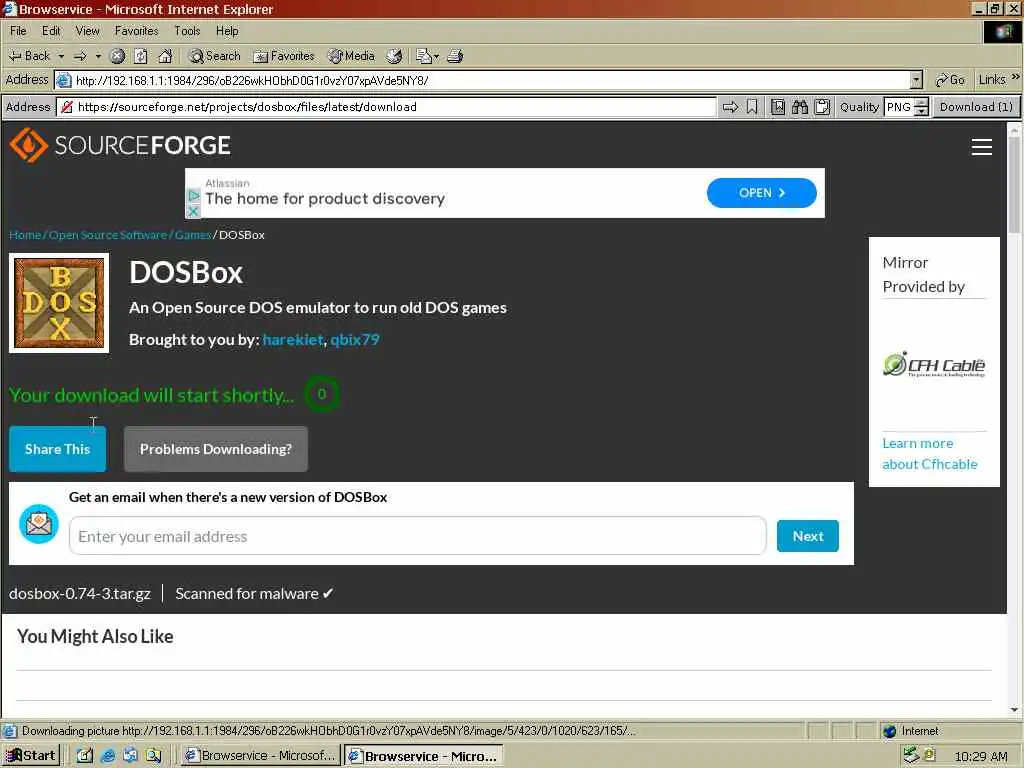The height and width of the screenshot is (768, 1024).
Task: Expand the Links toolbar chevron
Action: point(1015,77)
